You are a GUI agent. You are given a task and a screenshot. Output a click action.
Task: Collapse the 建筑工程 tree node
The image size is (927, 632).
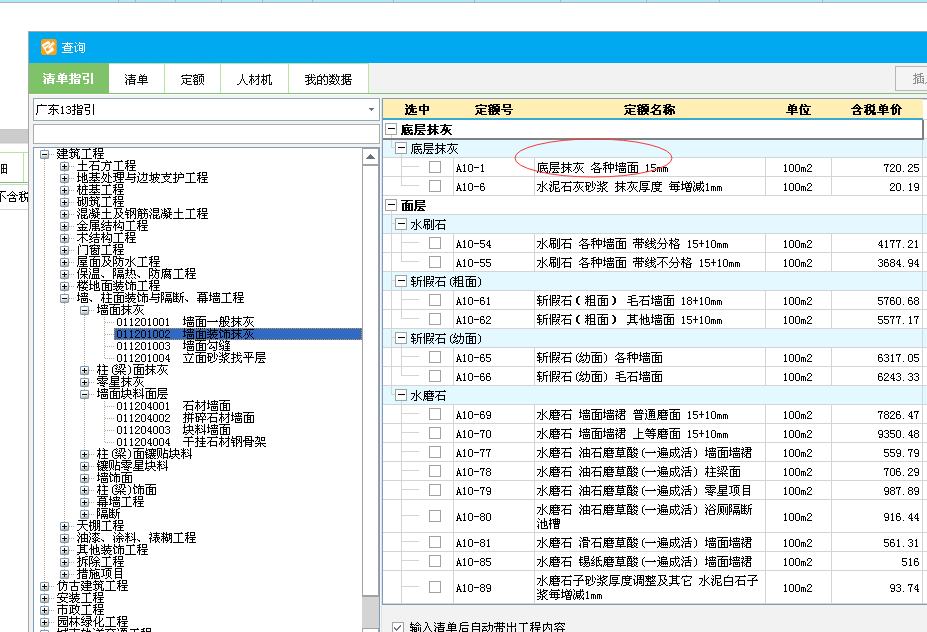click(x=44, y=154)
